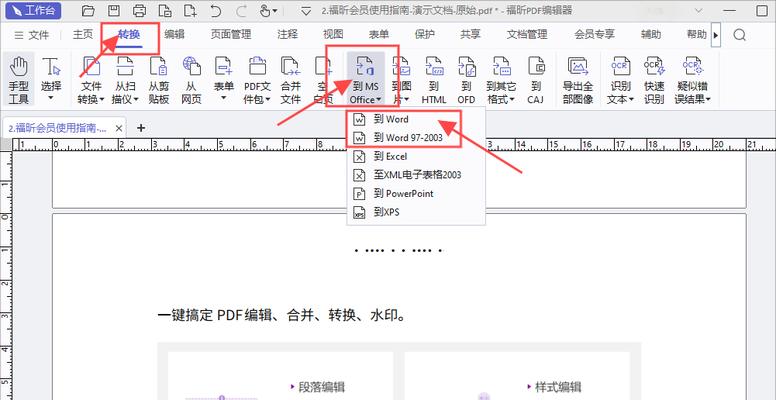The image size is (776, 400).
Task: Switch to the 共享 tab
Action: 470,34
